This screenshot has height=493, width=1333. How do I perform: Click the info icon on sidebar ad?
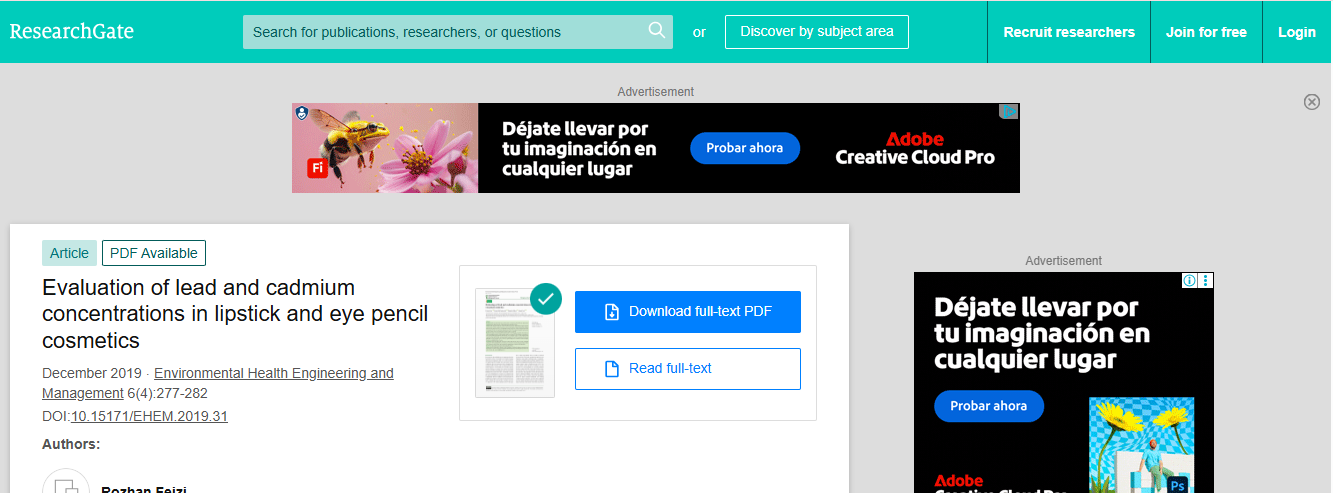tap(1190, 281)
